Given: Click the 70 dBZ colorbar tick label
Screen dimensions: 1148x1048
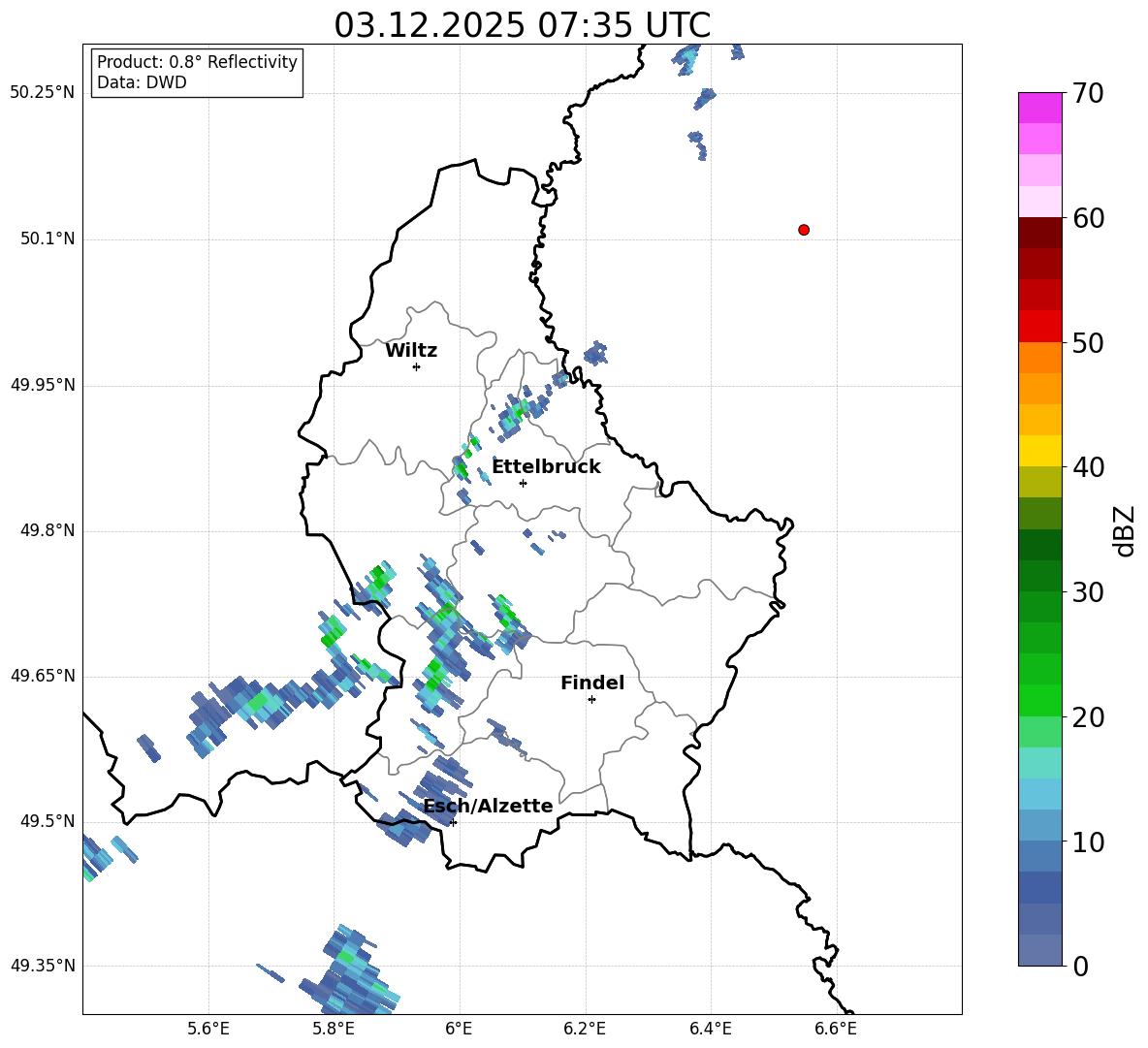Looking at the screenshot, I should pyautogui.click(x=1088, y=94).
